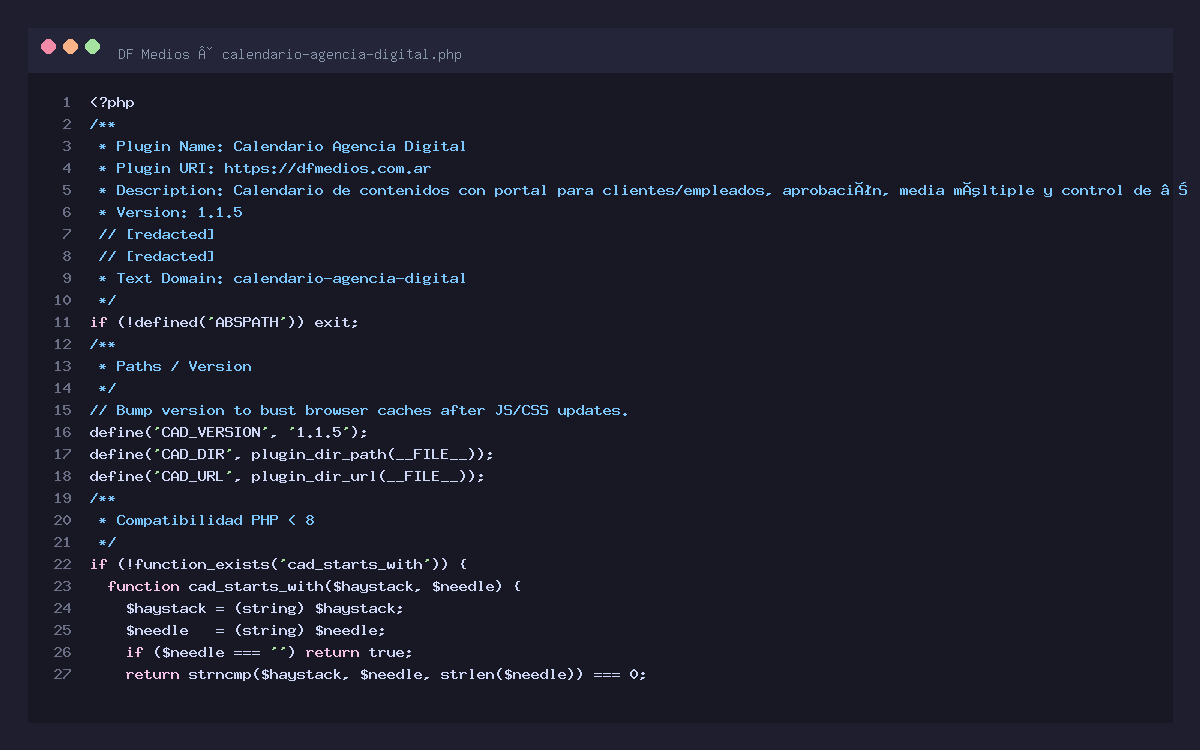
Task: Click the ABSPATH exit check line
Action: tap(224, 322)
